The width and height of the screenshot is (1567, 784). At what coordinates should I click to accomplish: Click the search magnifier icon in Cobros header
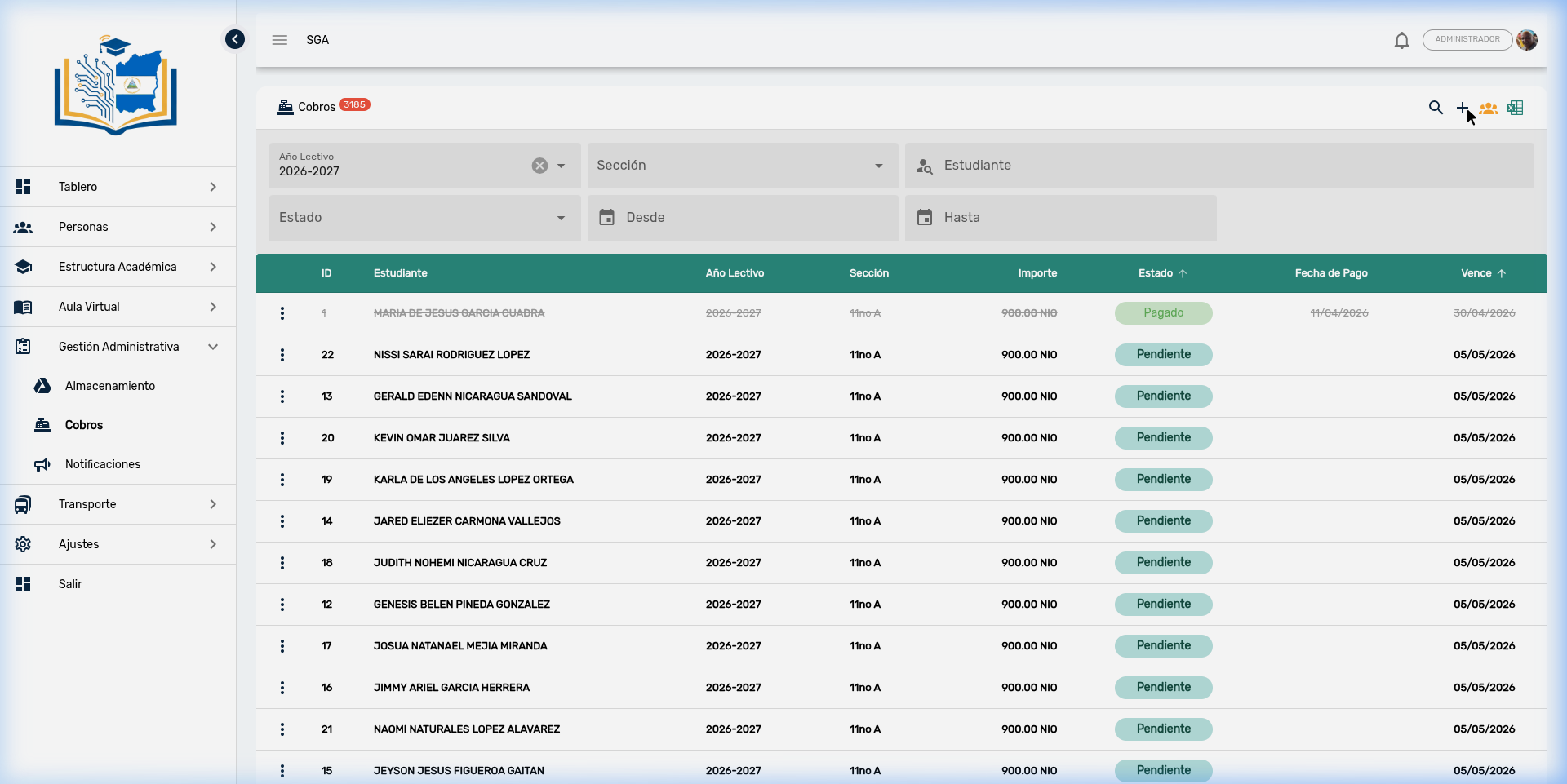coord(1436,108)
